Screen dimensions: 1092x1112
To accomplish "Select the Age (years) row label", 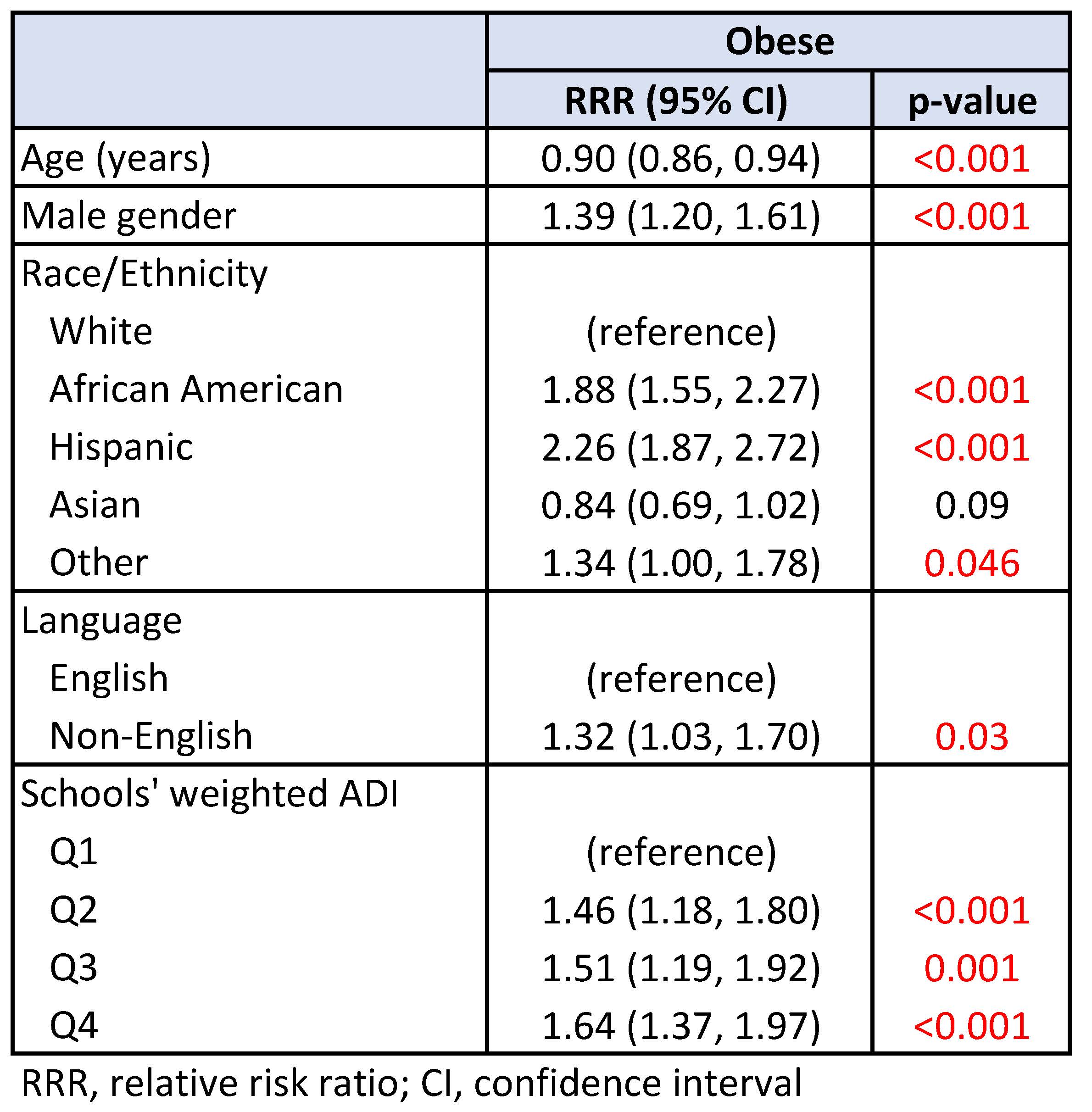I will pos(116,159).
